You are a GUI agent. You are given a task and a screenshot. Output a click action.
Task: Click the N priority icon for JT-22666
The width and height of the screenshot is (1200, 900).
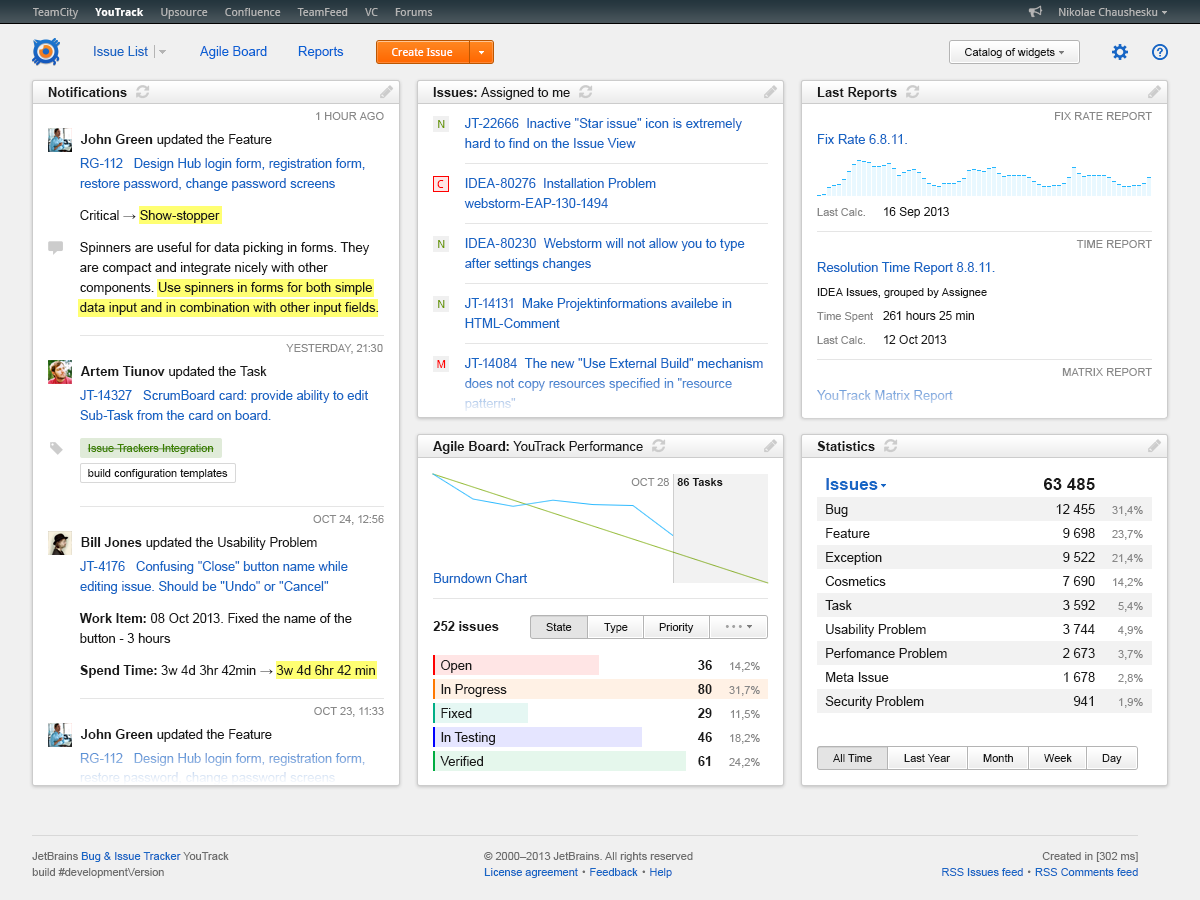pyautogui.click(x=441, y=124)
